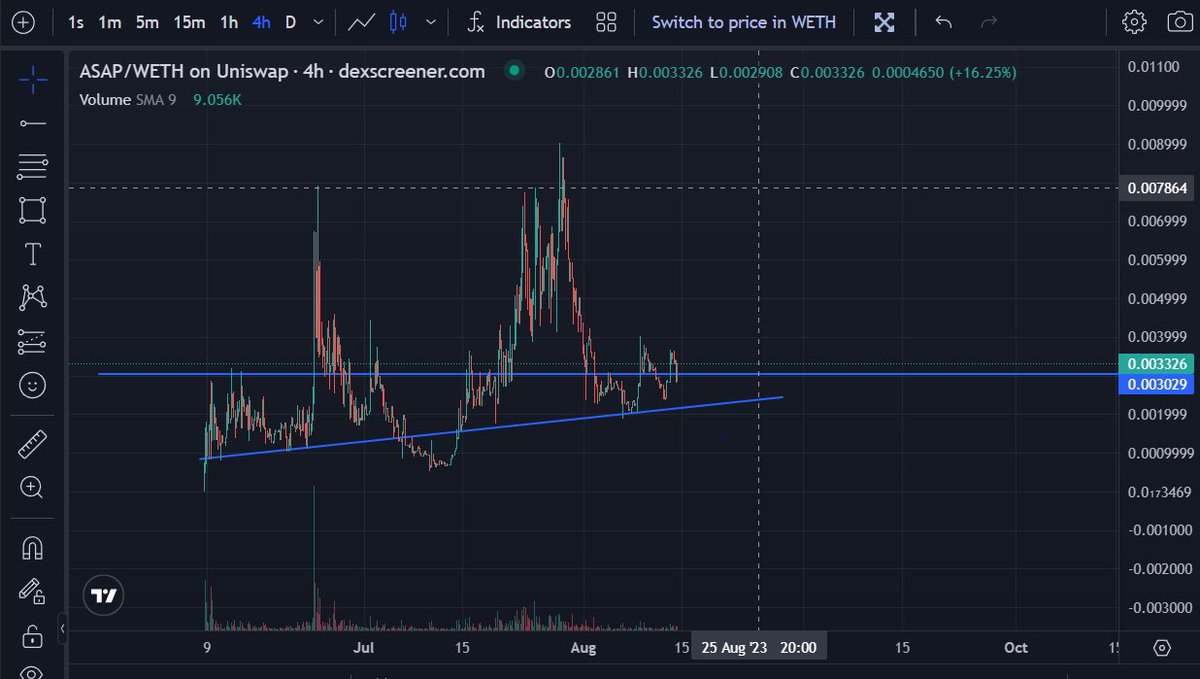Select the XABCD Pattern tool

tap(32, 297)
